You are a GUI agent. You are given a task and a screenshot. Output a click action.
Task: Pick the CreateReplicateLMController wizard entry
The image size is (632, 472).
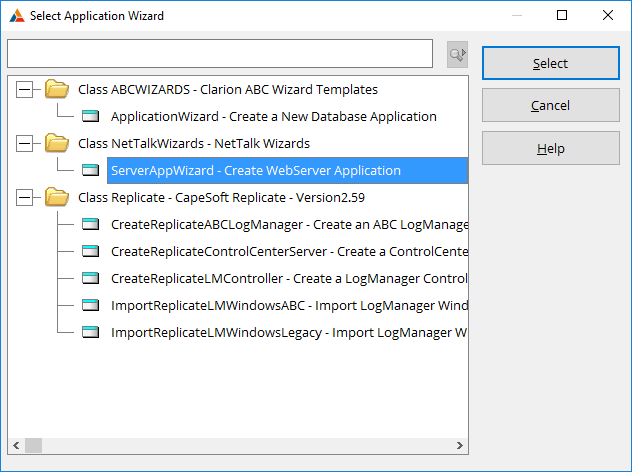[x=288, y=278]
